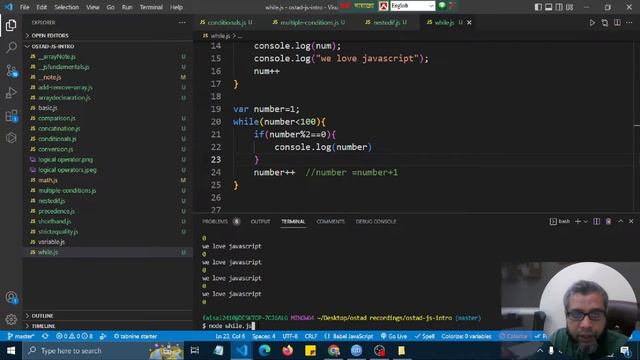Open Customize Layout icon

click(569, 7)
